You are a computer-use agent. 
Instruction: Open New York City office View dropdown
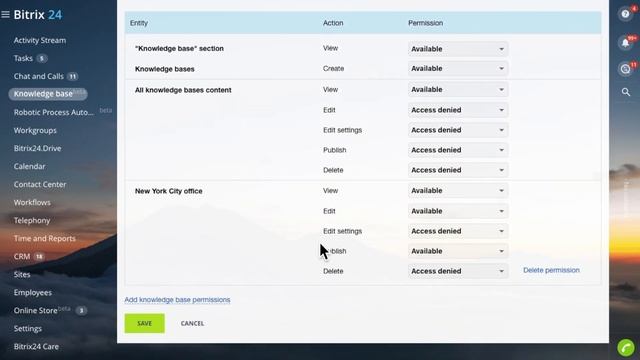(458, 191)
